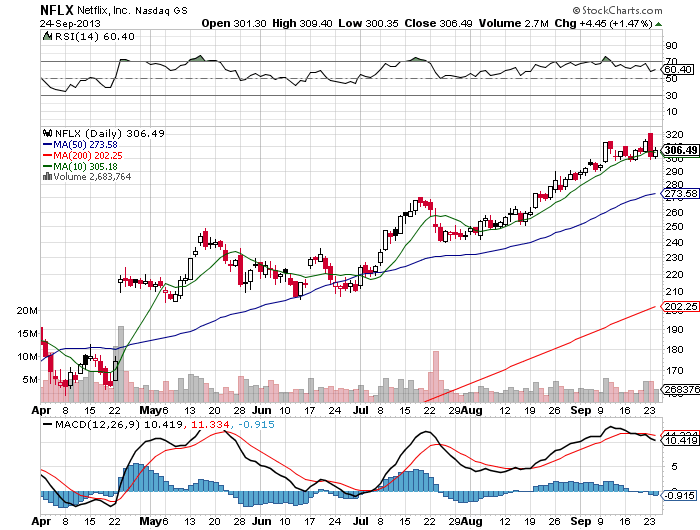Screen dimensions: 700x530
Task: Click the 'Chg +4.45 (+1.47%)' value
Action: (604, 23)
